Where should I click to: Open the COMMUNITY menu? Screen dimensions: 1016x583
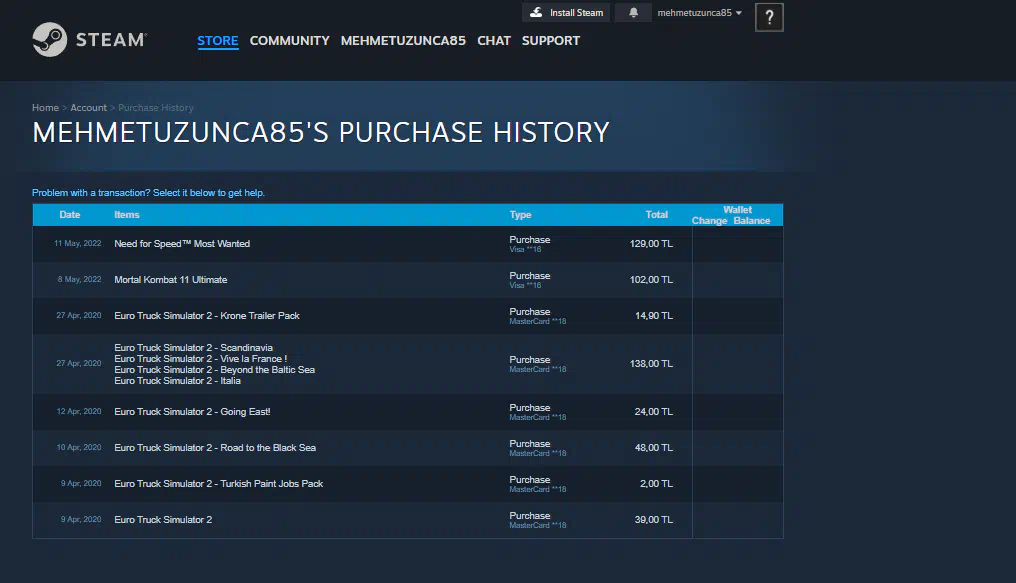[x=290, y=41]
